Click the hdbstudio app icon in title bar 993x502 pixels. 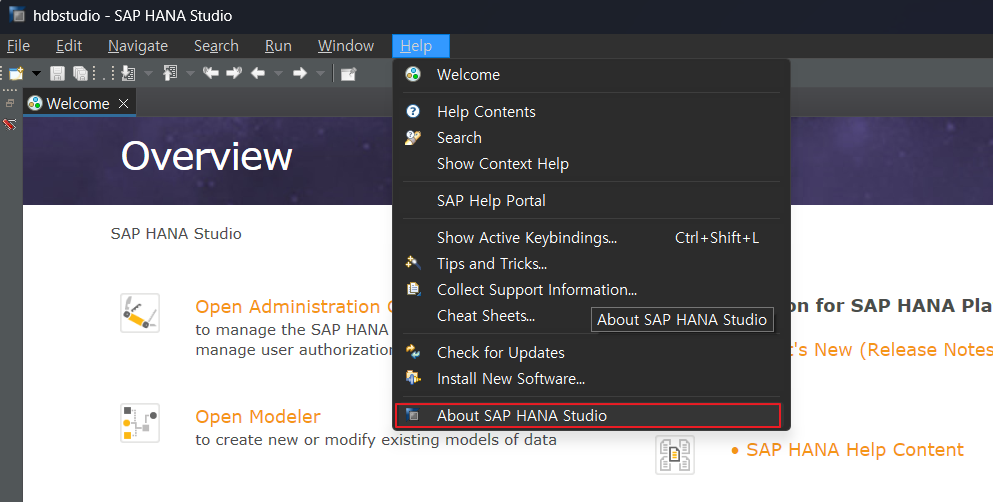point(17,15)
